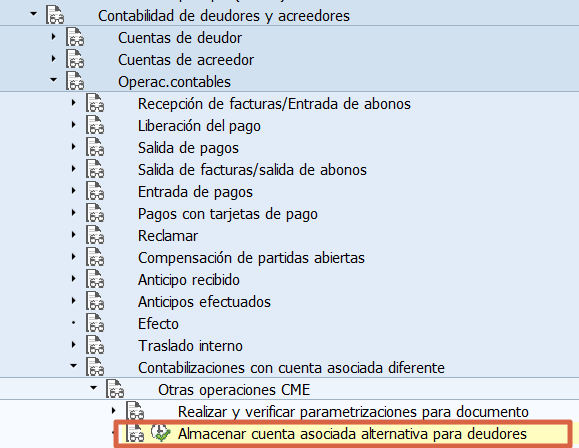The height and width of the screenshot is (448, 579).
Task: Click the Anticipos efectuados tree entry
Action: 204,302
